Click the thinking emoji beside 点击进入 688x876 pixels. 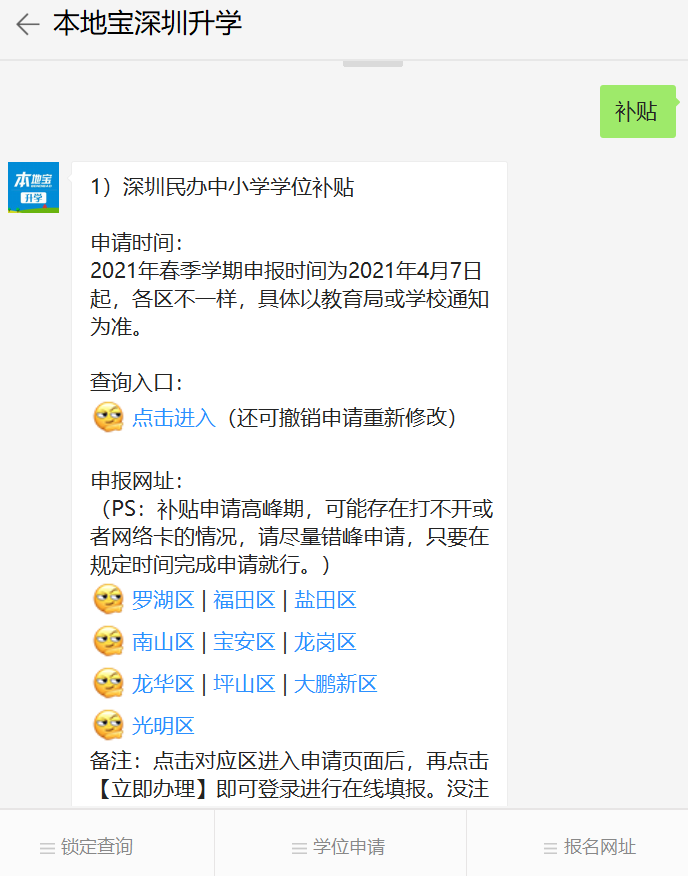[108, 417]
